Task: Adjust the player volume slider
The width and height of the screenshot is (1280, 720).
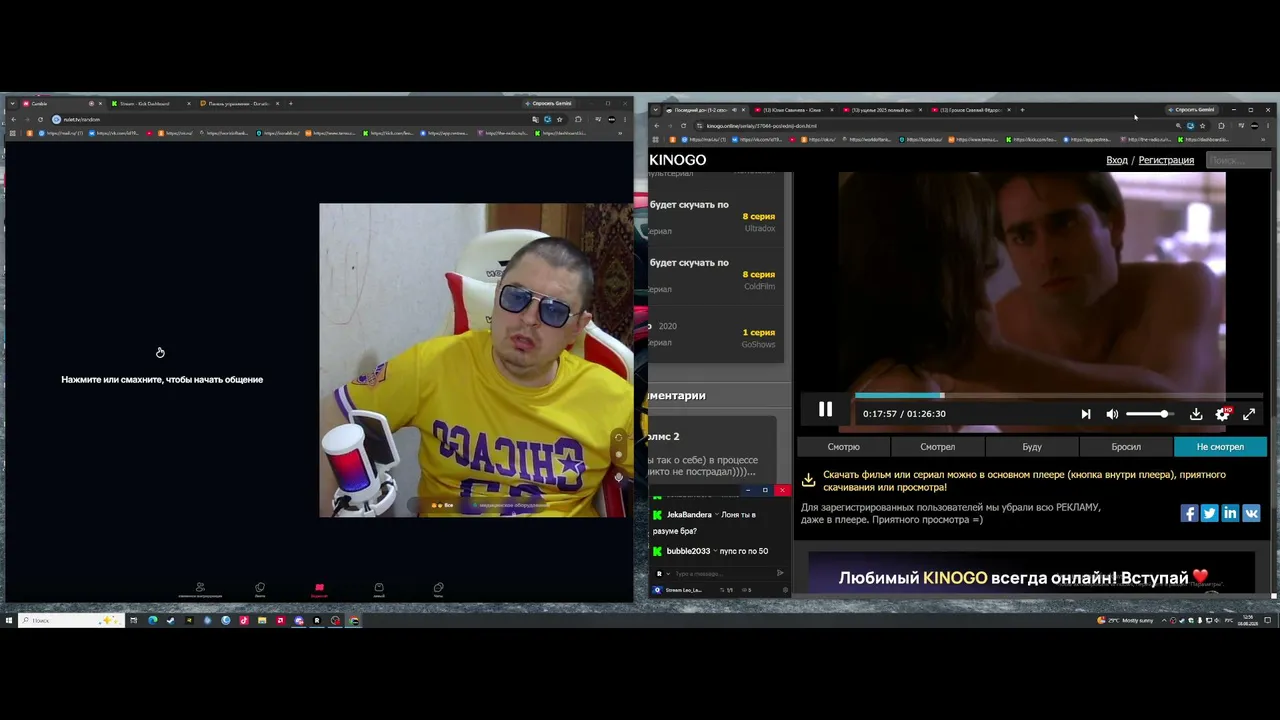Action: [1149, 414]
